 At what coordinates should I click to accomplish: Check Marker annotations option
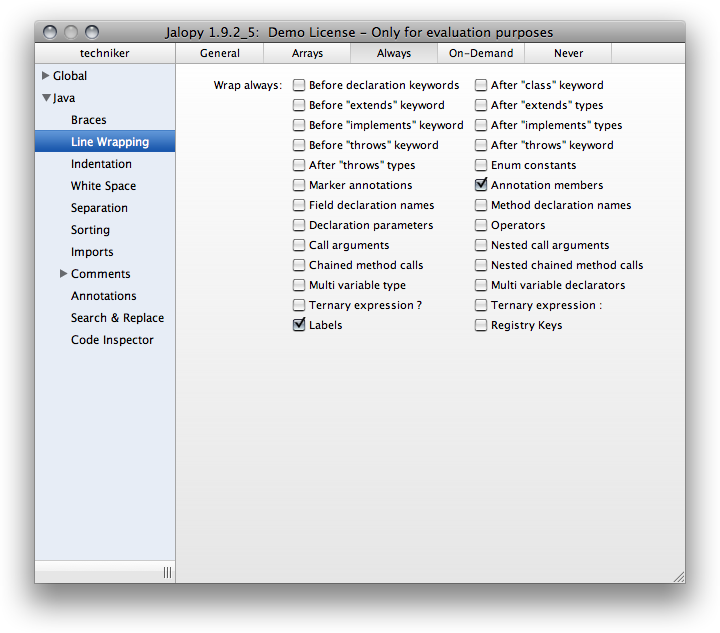coord(299,185)
